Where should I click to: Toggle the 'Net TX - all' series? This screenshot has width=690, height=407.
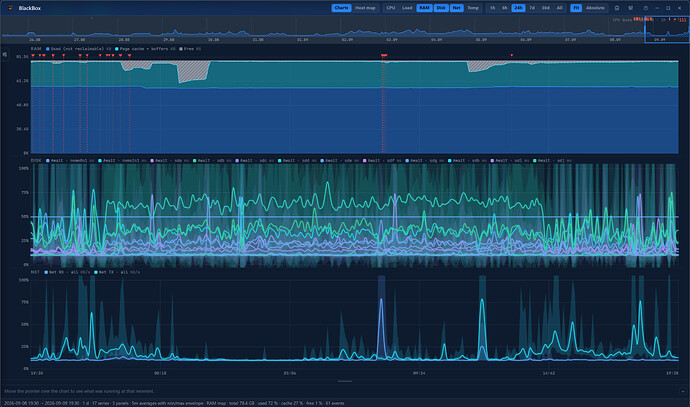click(117, 272)
